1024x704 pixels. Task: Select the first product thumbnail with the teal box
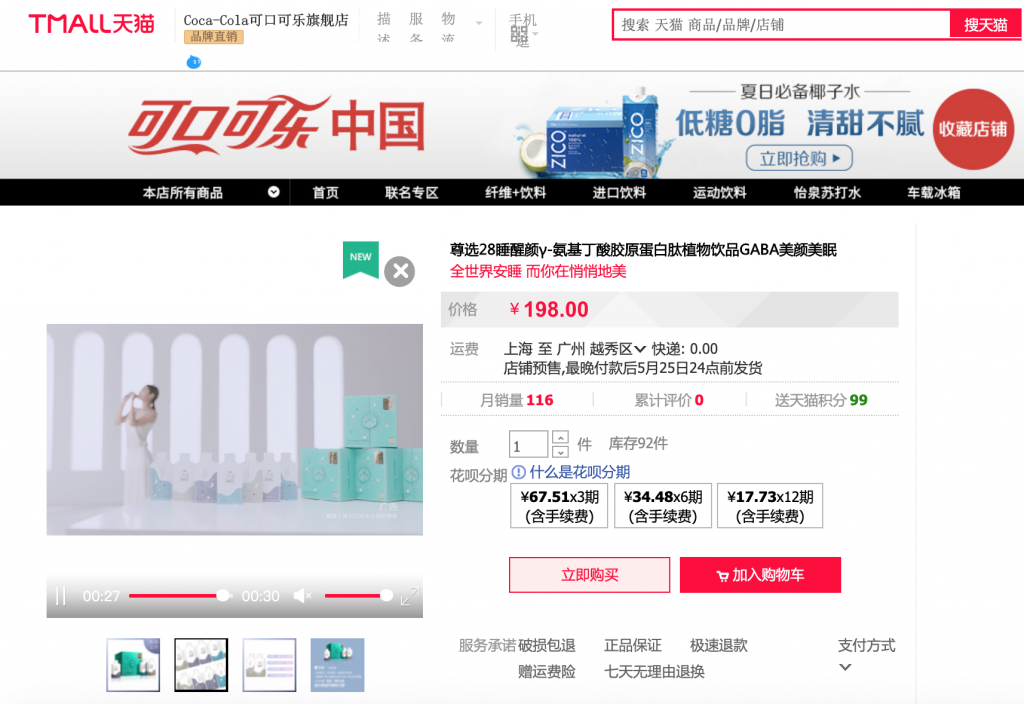(133, 665)
